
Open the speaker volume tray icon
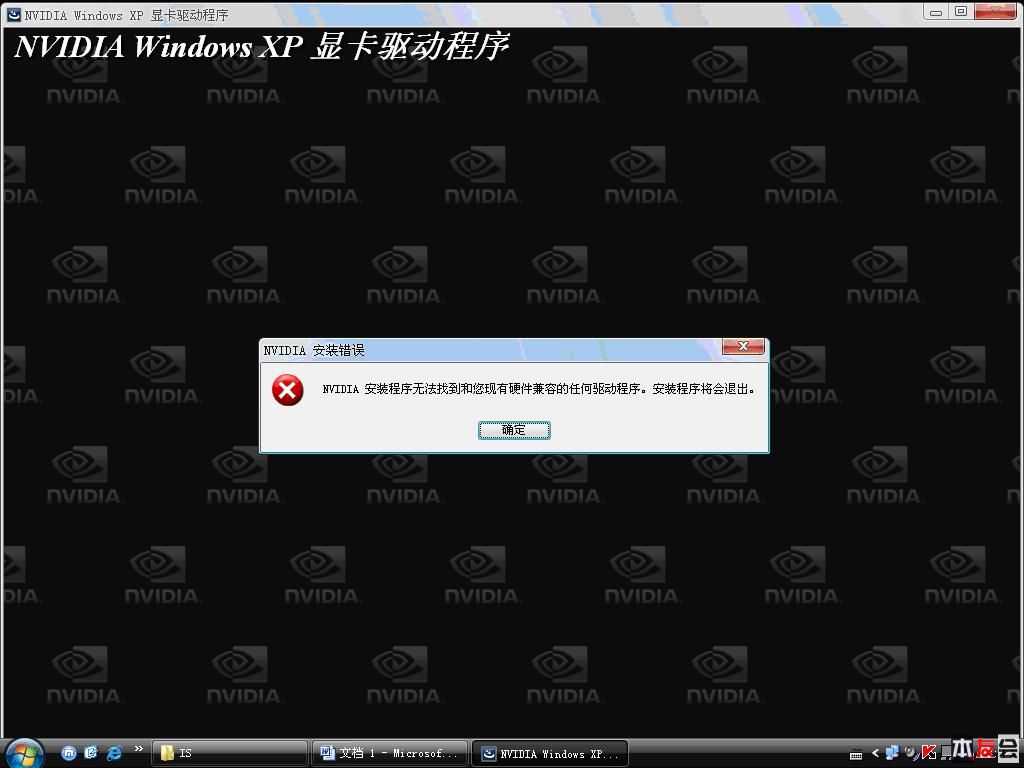pyautogui.click(x=910, y=753)
